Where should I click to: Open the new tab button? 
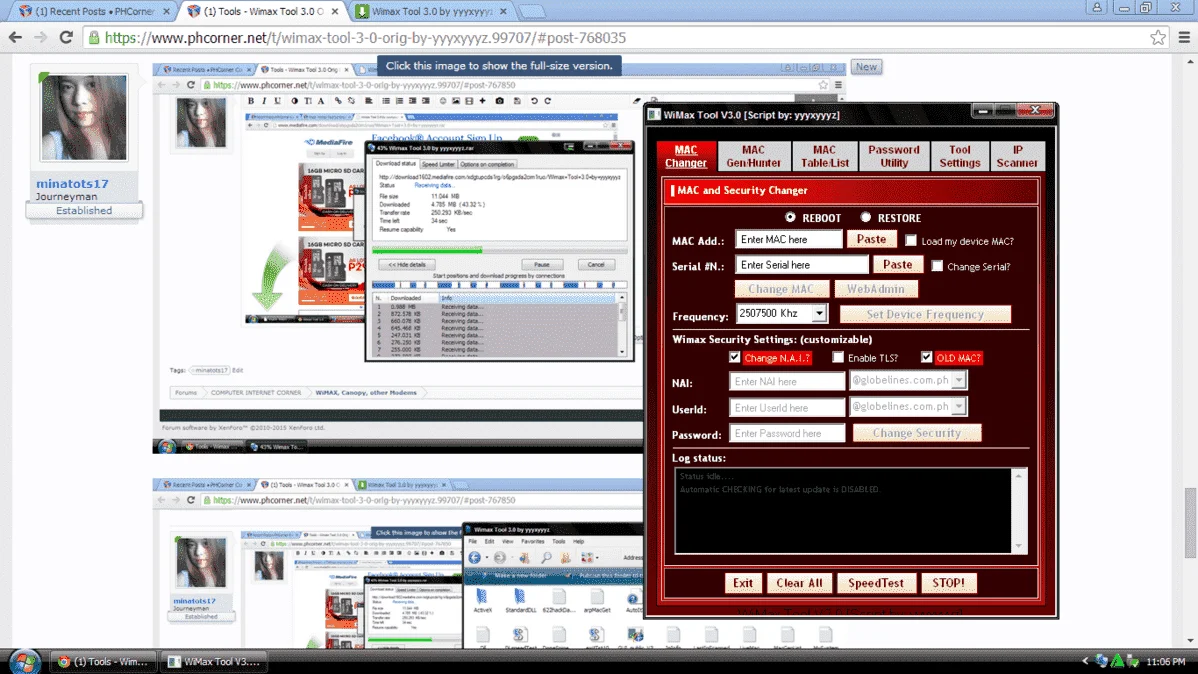click(x=531, y=11)
